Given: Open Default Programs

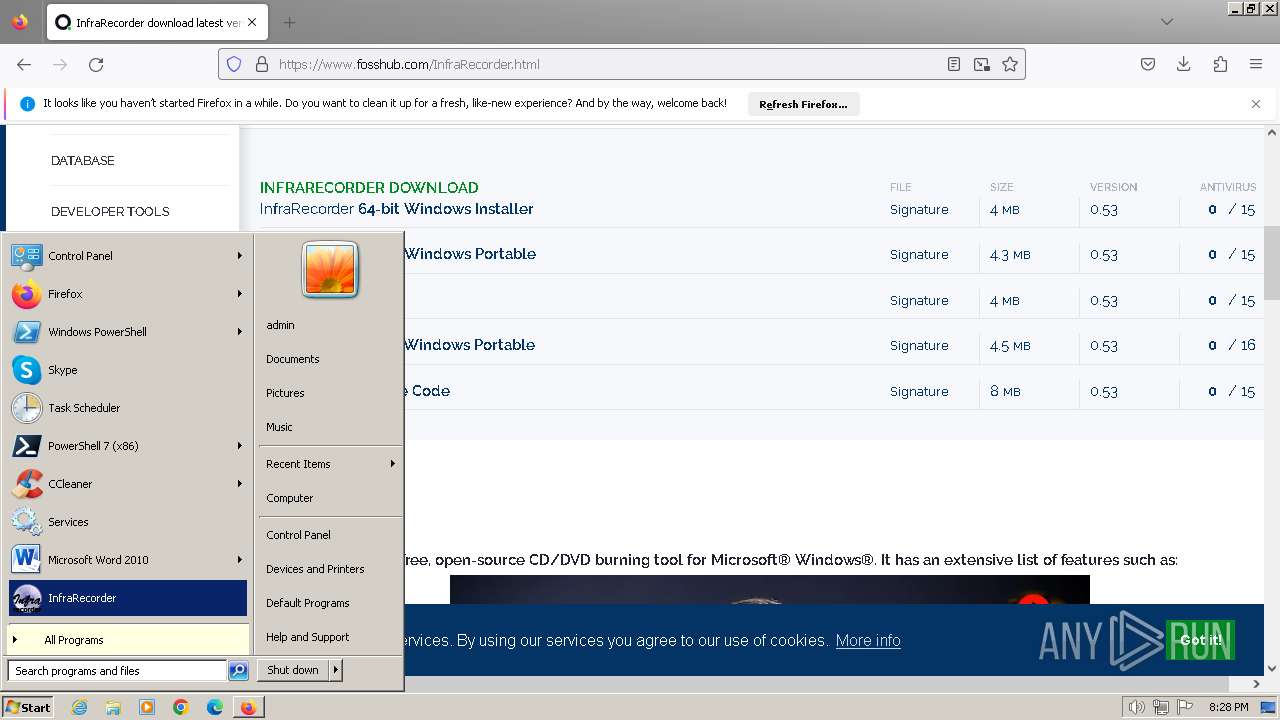Looking at the screenshot, I should tap(330, 603).
